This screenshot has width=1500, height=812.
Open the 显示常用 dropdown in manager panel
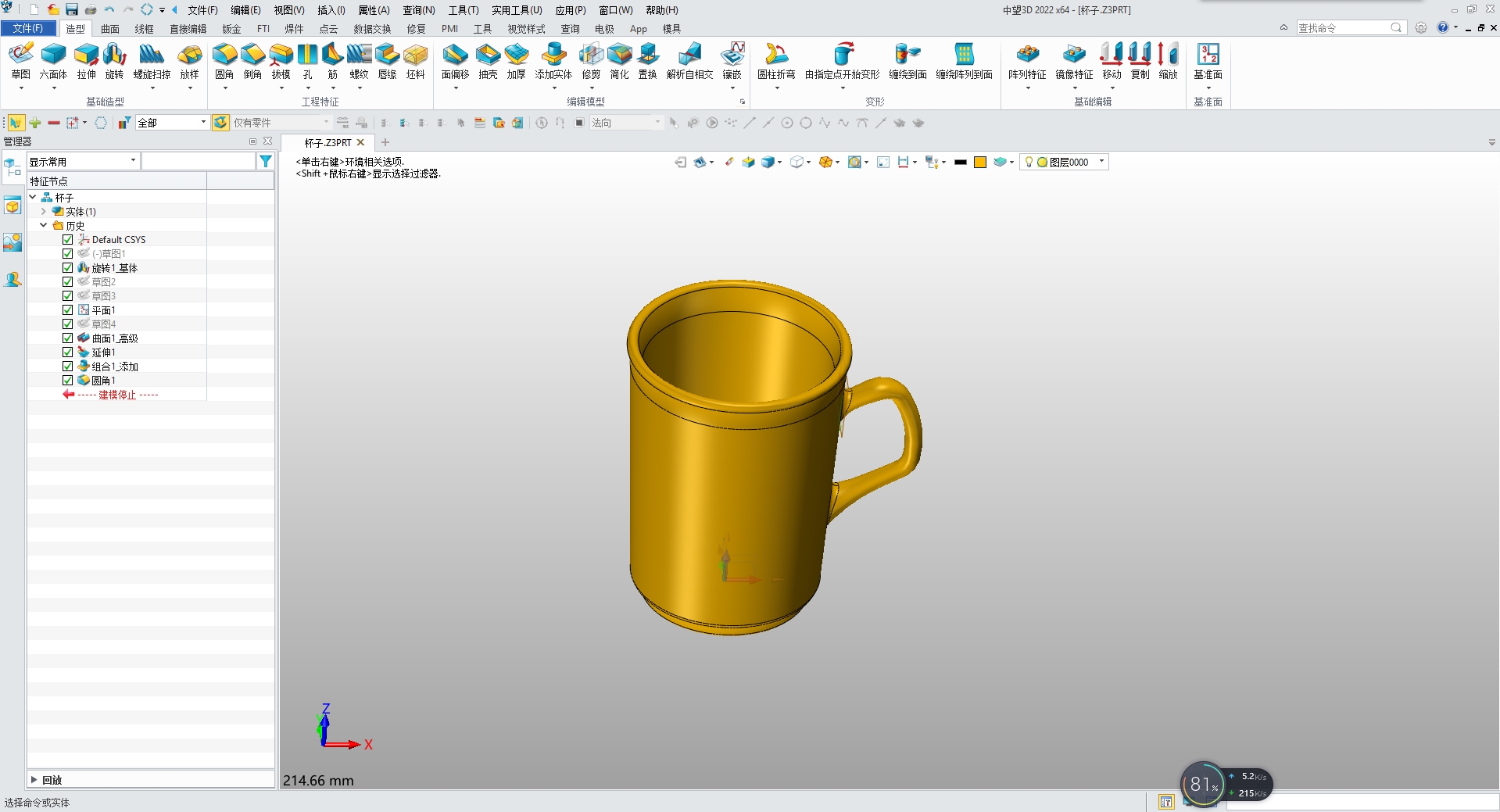coord(131,161)
